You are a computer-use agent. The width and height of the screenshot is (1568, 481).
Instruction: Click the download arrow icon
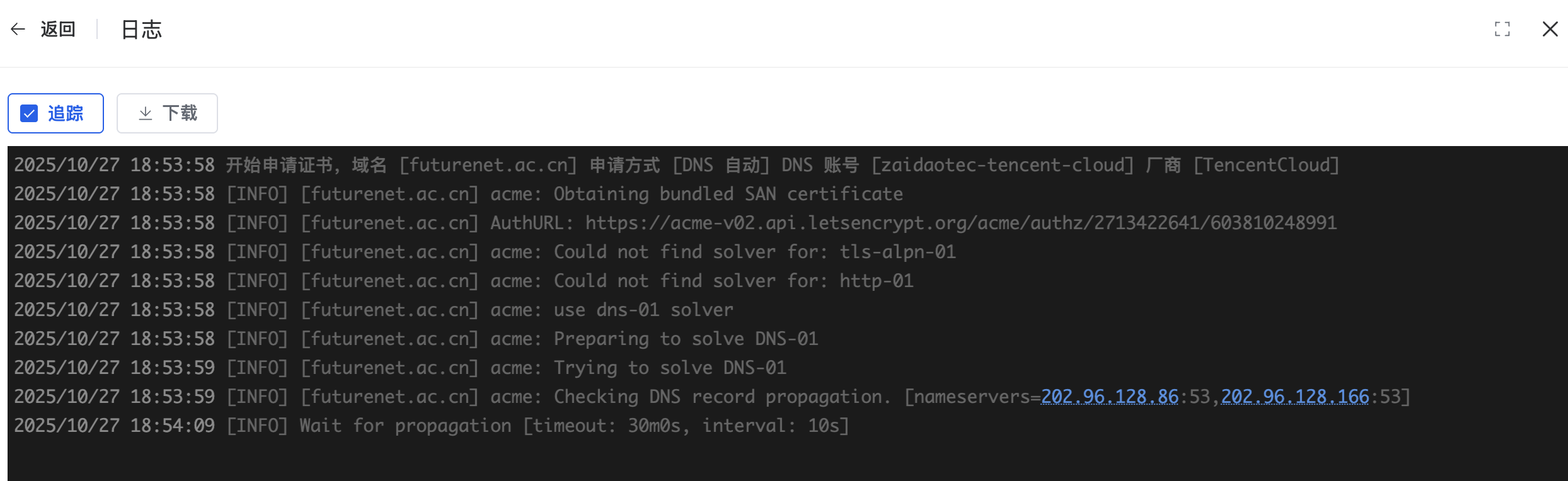pyautogui.click(x=146, y=113)
